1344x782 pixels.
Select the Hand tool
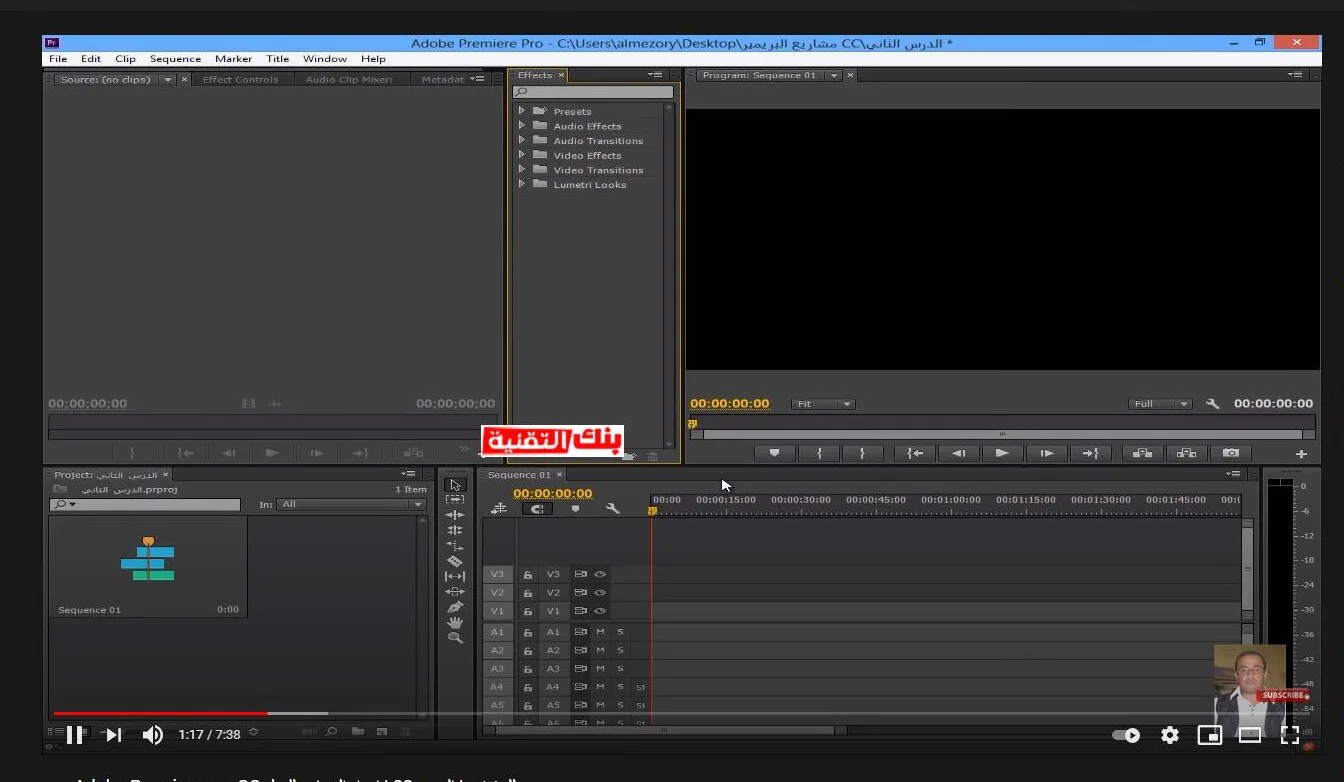[x=455, y=622]
